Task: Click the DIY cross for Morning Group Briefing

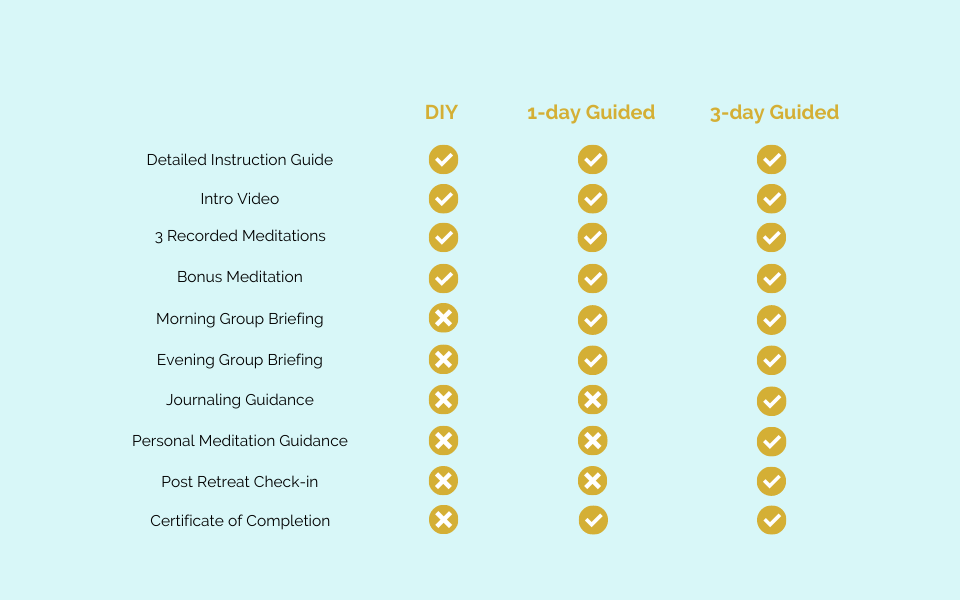Action: point(443,318)
